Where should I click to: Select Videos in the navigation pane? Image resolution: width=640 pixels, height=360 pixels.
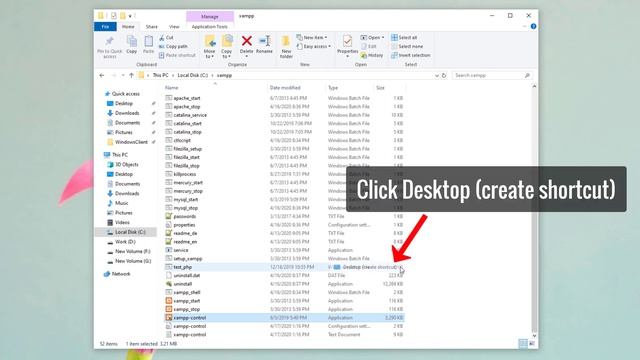click(118, 222)
